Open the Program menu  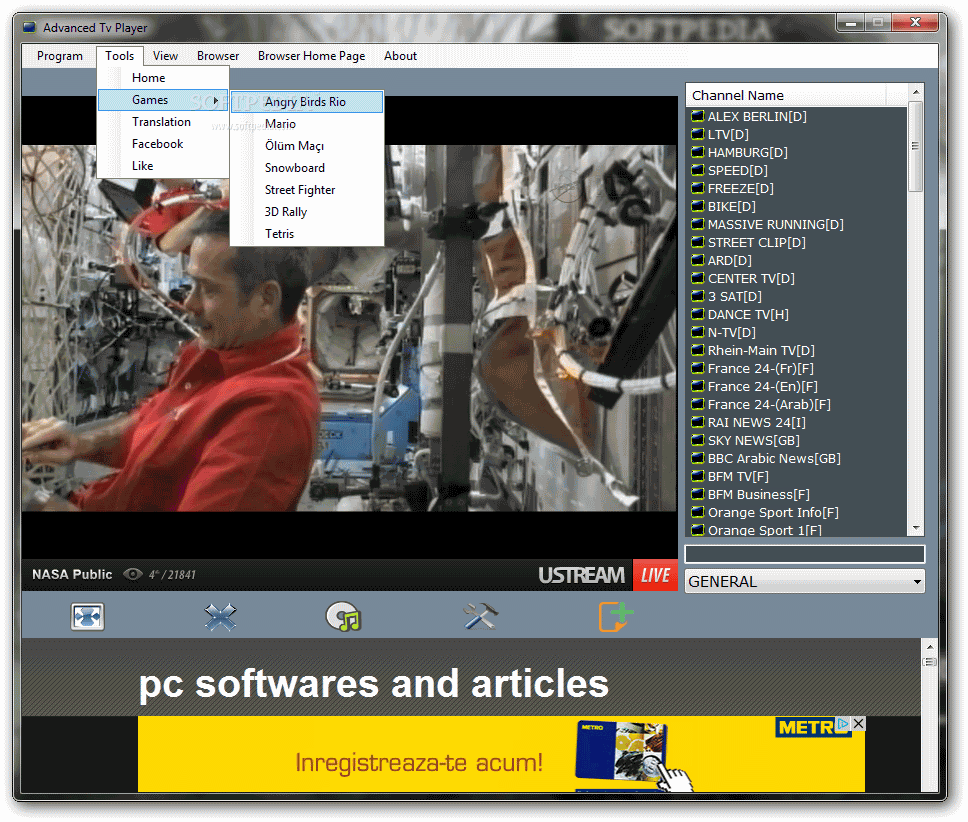tap(60, 56)
